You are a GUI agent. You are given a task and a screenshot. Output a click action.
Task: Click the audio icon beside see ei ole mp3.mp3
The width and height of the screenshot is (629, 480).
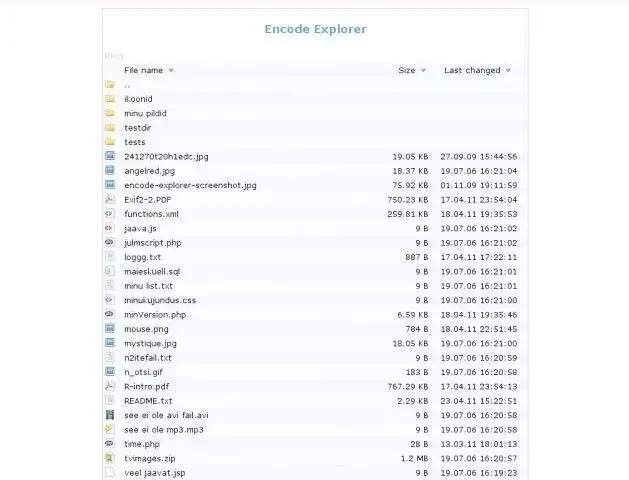110,429
